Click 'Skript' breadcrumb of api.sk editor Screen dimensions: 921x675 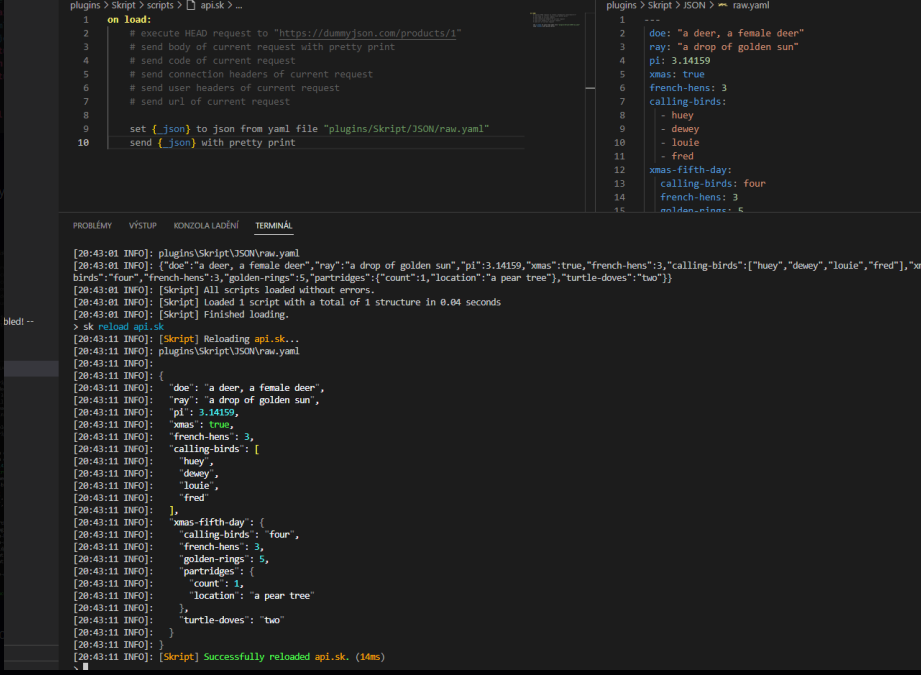[x=123, y=5]
